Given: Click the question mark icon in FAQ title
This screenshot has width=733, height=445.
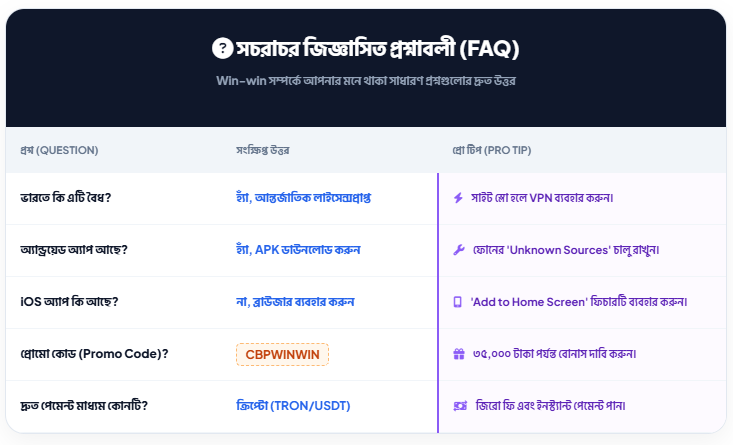Looking at the screenshot, I should [222, 48].
